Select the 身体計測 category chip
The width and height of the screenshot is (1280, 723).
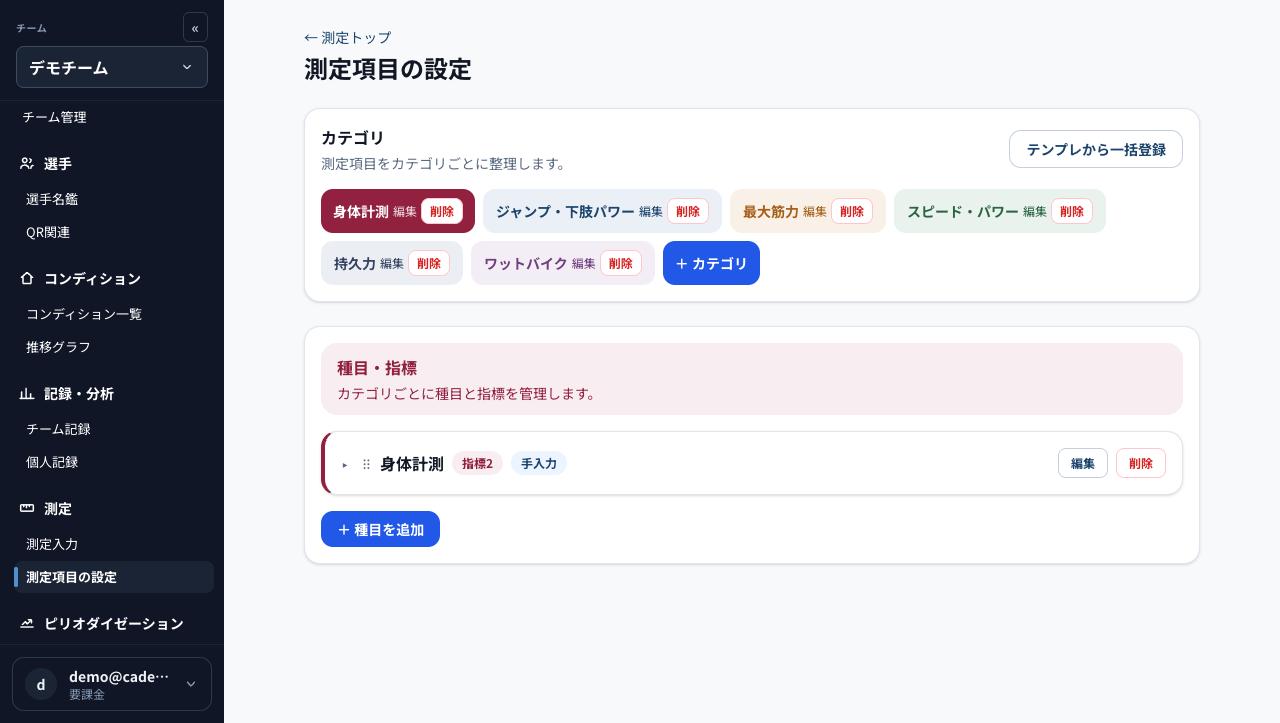click(x=361, y=211)
